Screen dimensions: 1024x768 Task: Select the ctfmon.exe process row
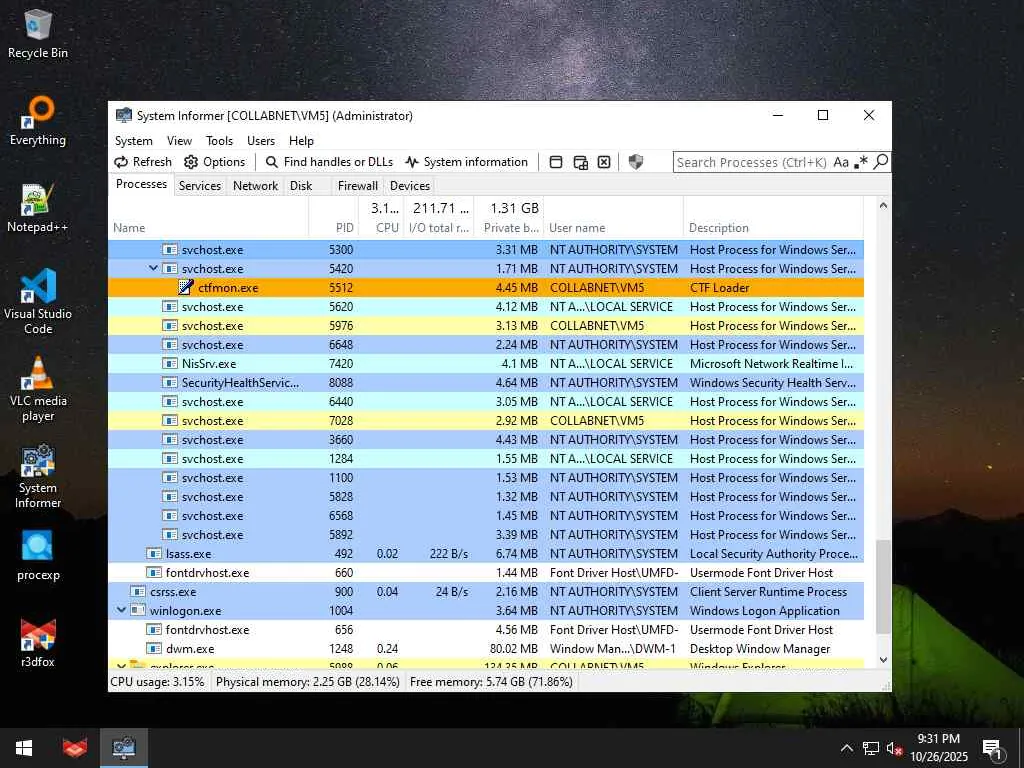tap(486, 287)
